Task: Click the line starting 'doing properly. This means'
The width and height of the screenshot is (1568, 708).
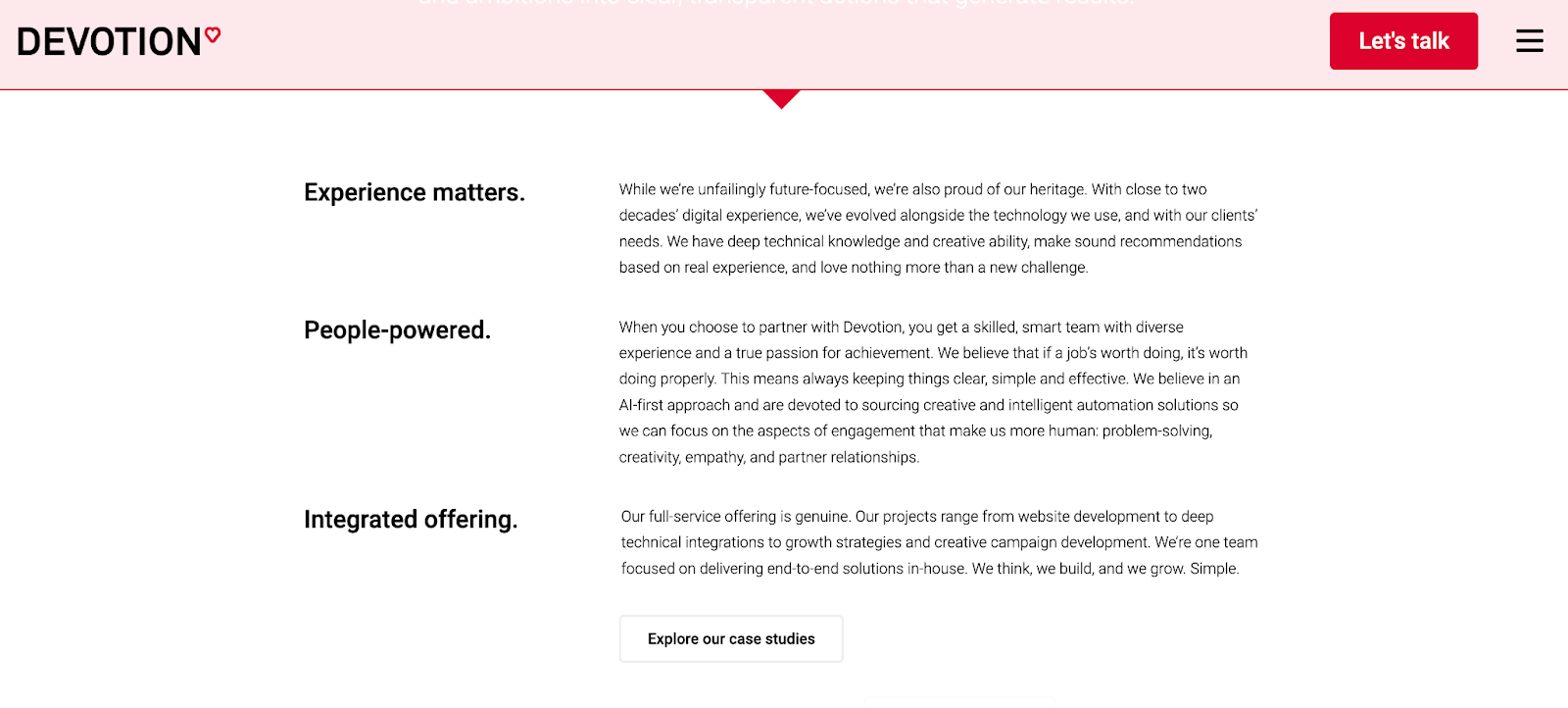Action: point(929,379)
